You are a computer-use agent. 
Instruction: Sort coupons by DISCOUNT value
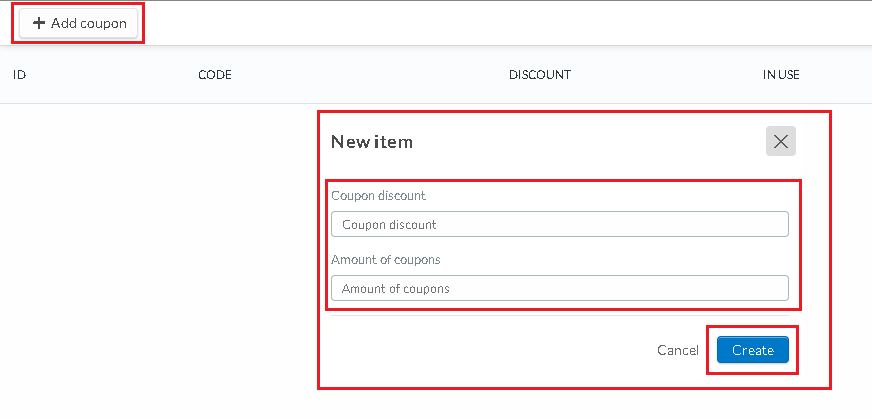539,75
